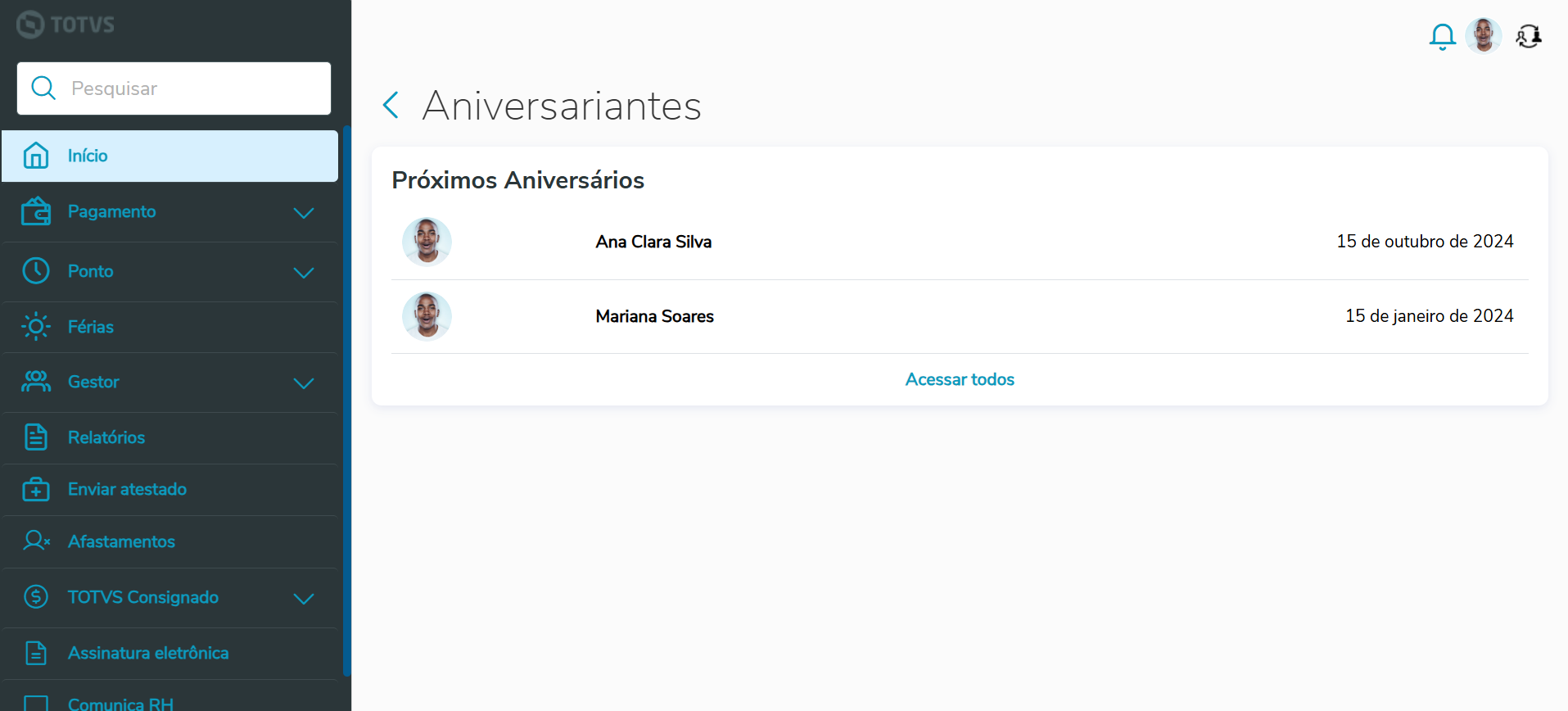
Task: Open the Acessar todos link
Action: point(960,379)
